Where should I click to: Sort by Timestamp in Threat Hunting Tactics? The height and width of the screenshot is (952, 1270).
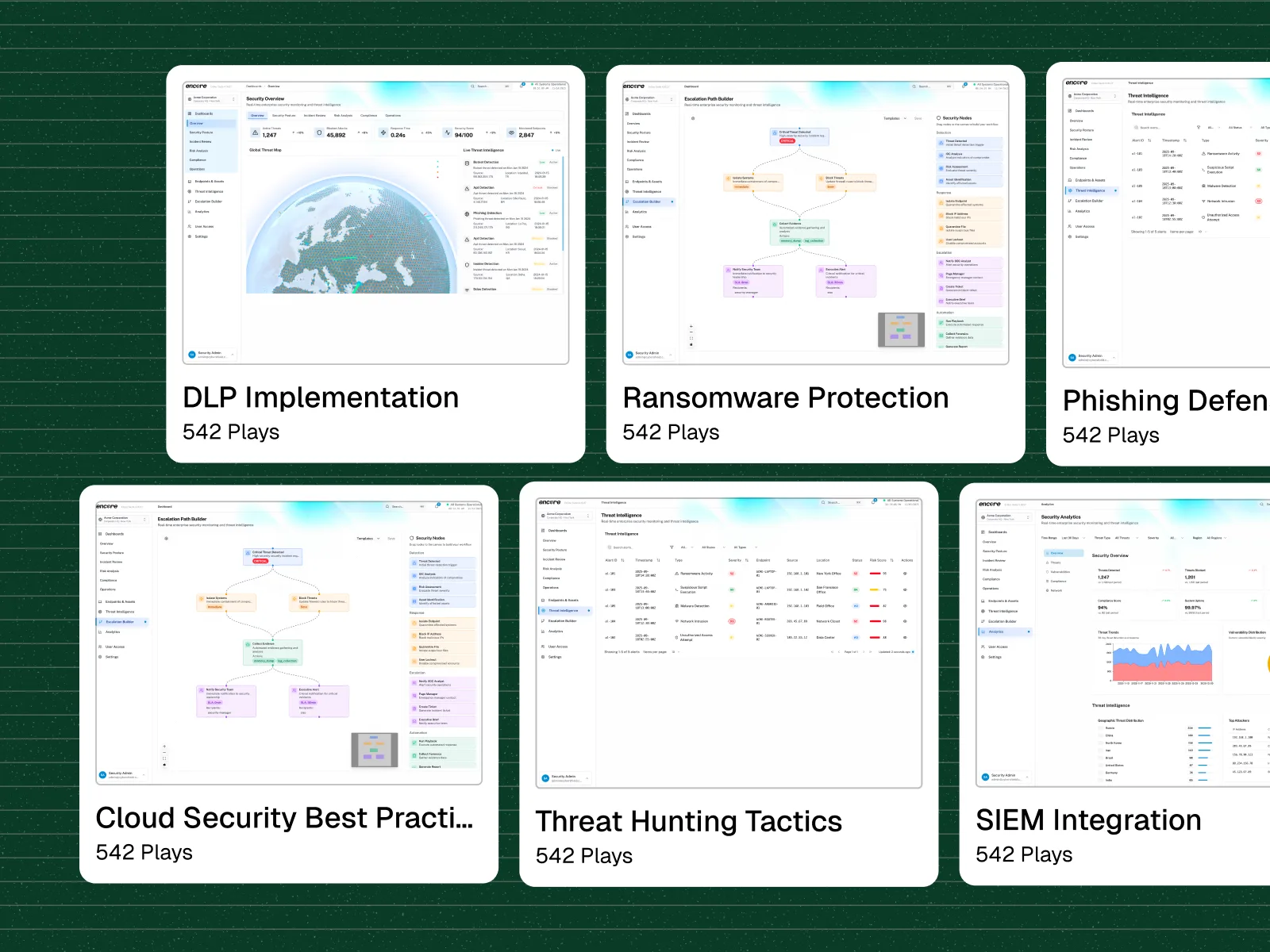click(x=647, y=560)
